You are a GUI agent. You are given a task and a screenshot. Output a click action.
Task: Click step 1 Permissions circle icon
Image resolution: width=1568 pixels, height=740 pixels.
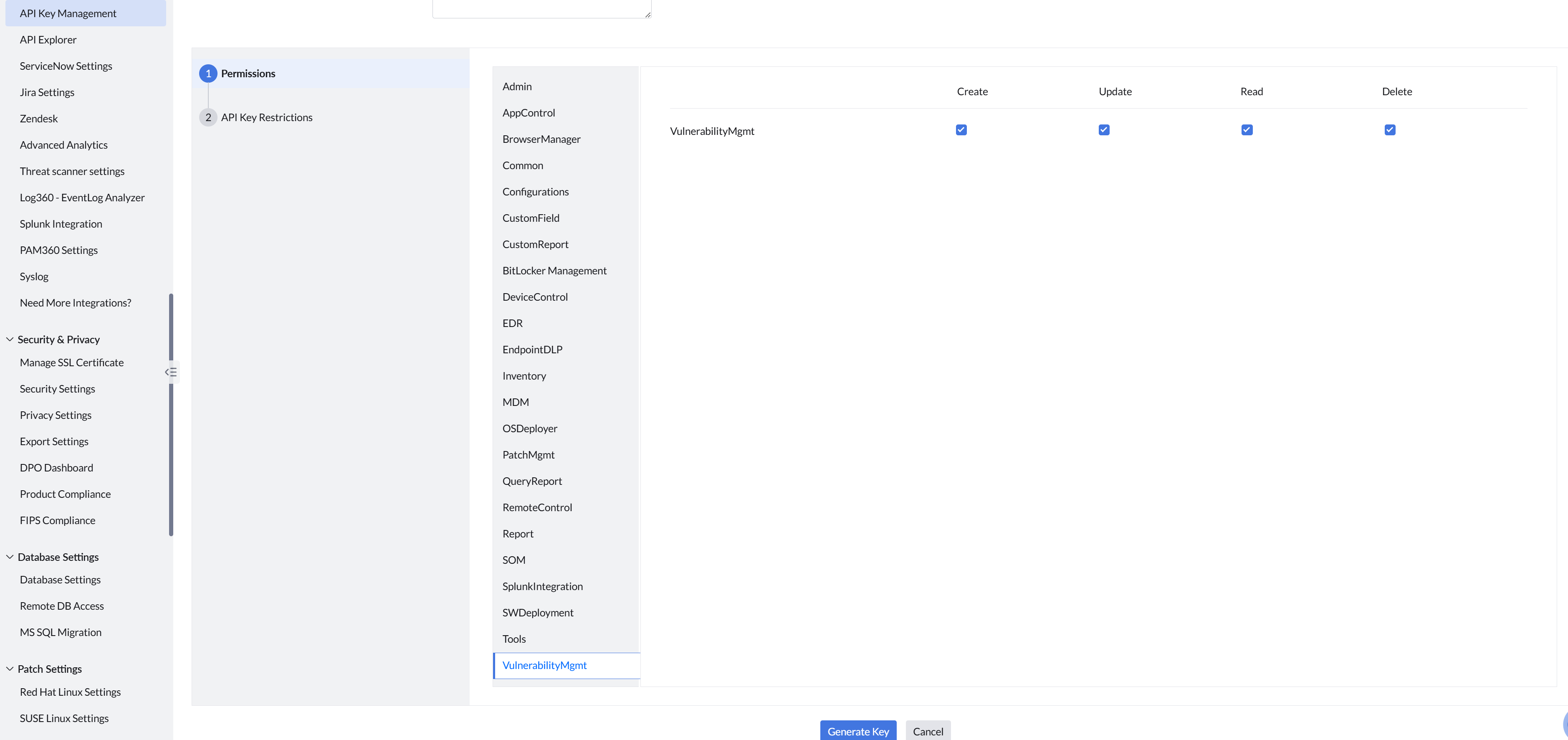208,73
